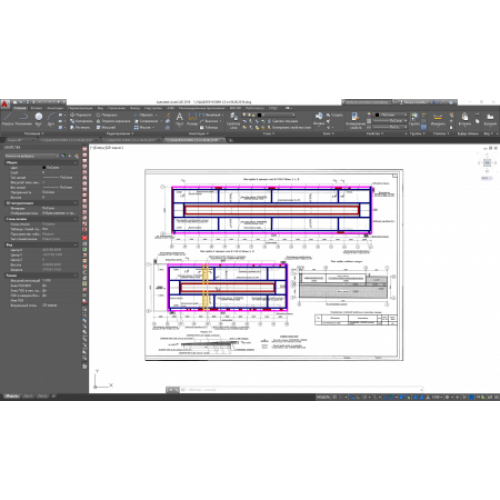
Task: Open the object selection dropdown in properties
Action: 32,156
